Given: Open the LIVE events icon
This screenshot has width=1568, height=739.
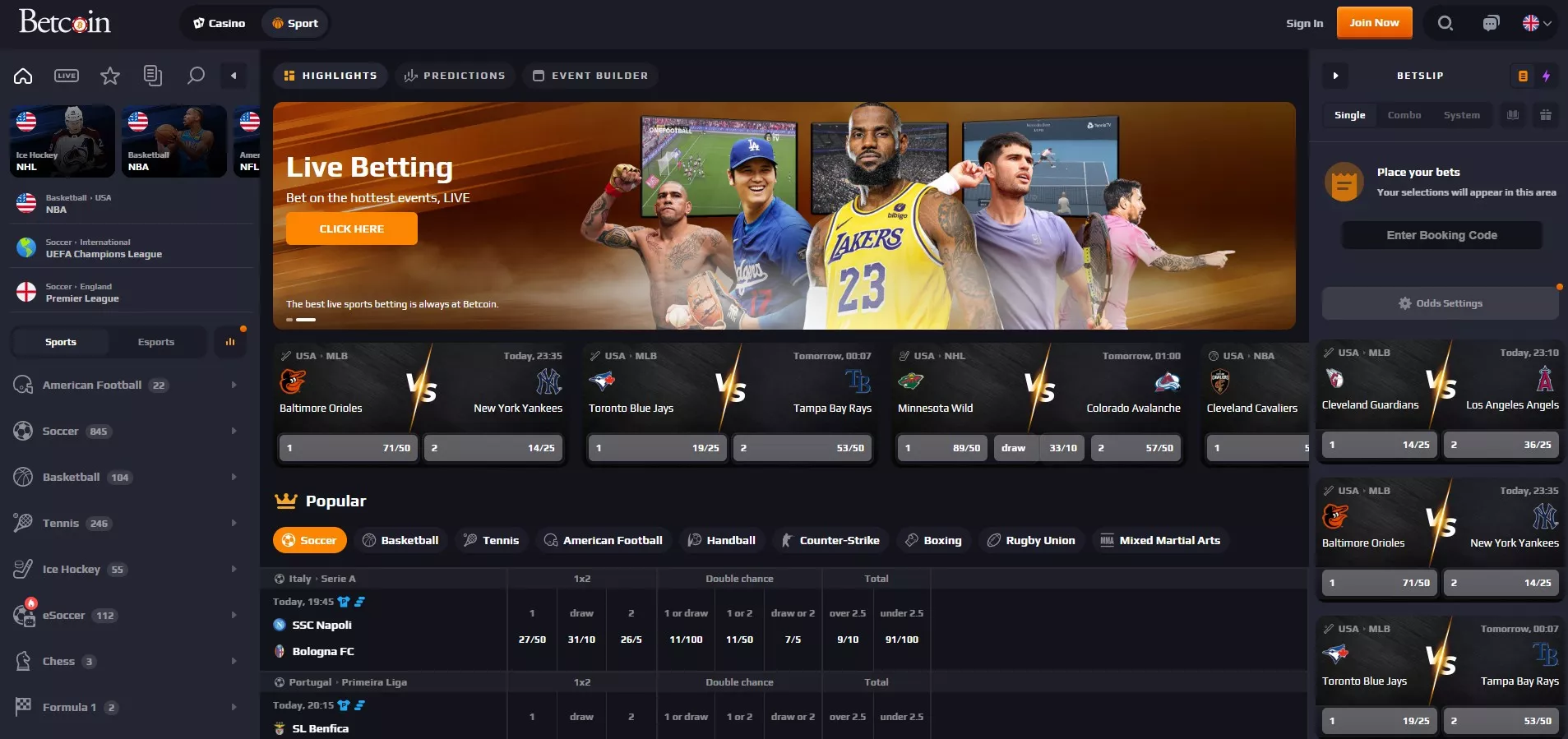Looking at the screenshot, I should coord(67,76).
